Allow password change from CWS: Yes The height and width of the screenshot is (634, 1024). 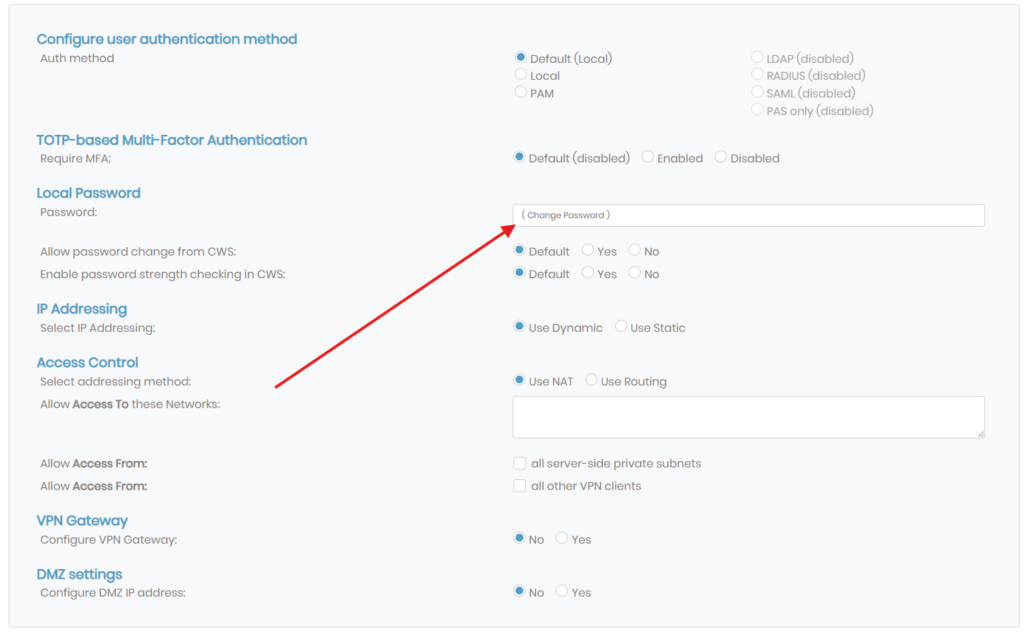[x=588, y=250]
